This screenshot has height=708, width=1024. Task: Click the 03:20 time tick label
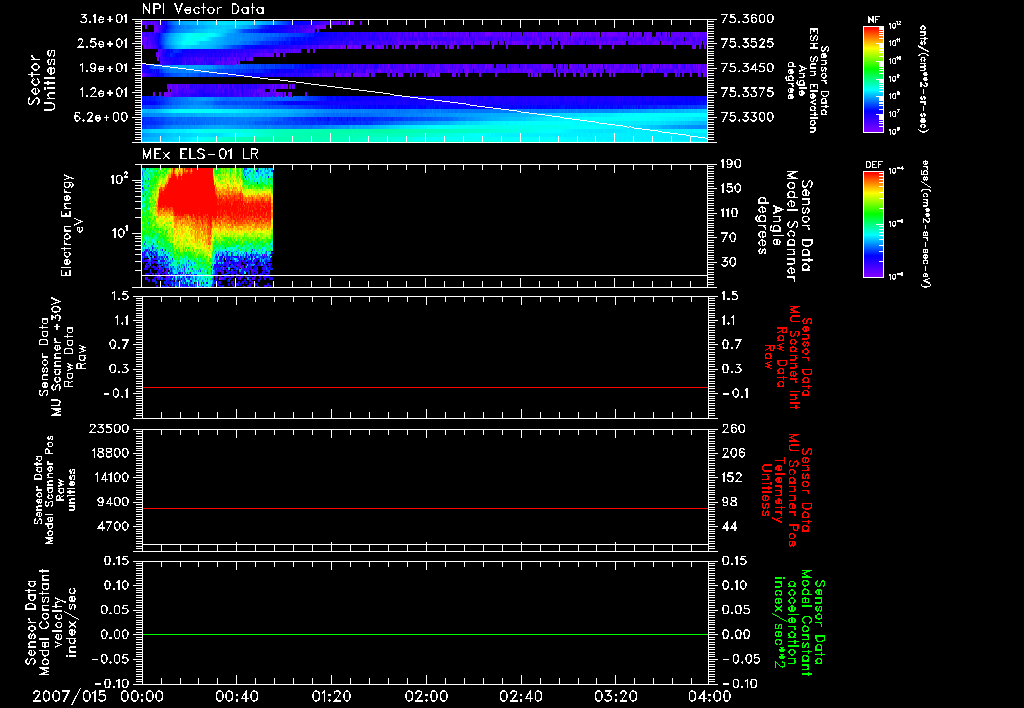(615, 696)
